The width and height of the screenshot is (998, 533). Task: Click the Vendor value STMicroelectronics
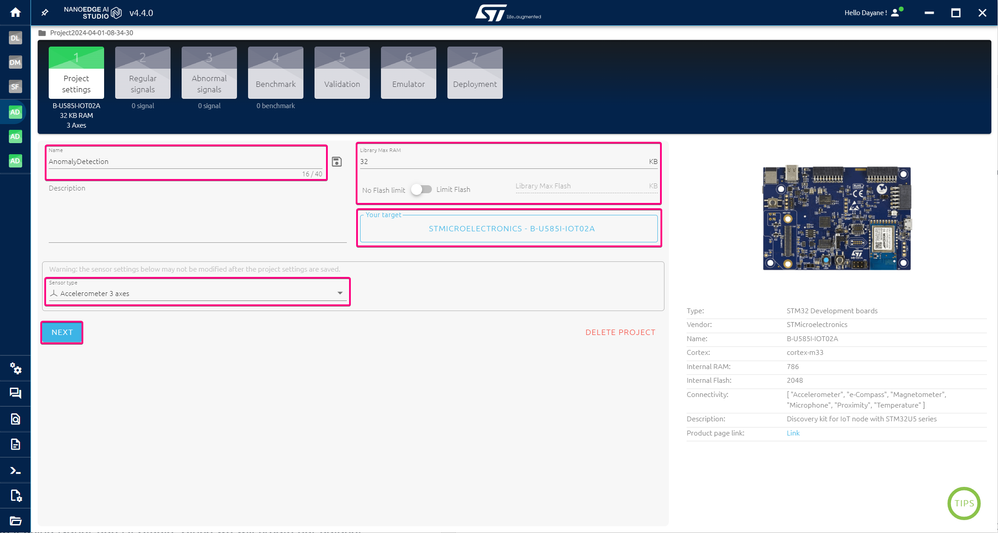point(817,325)
